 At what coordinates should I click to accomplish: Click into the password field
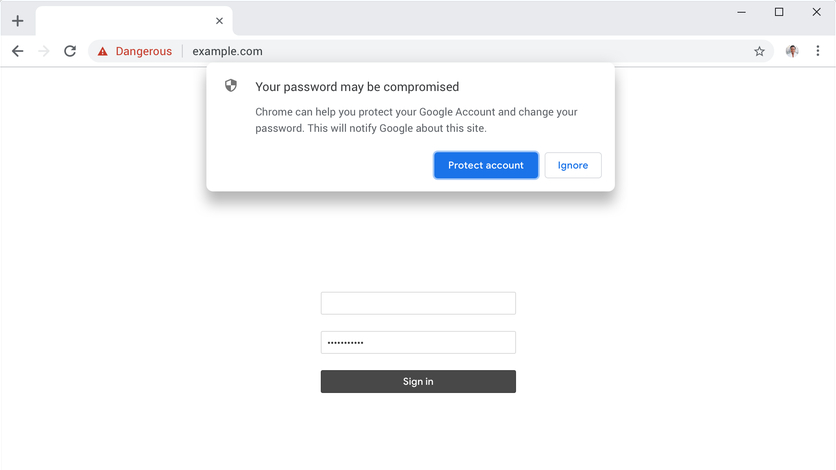point(418,342)
